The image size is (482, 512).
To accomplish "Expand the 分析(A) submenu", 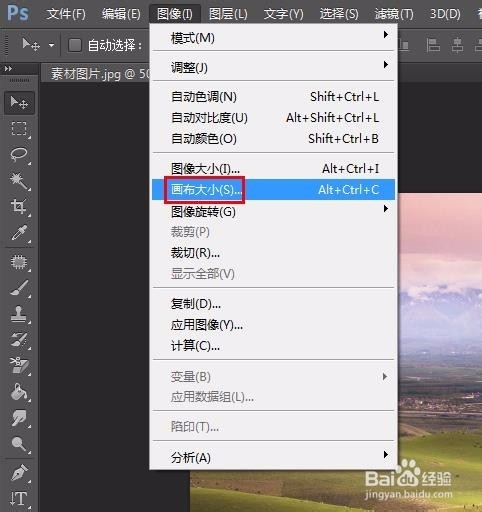I will pyautogui.click(x=273, y=457).
